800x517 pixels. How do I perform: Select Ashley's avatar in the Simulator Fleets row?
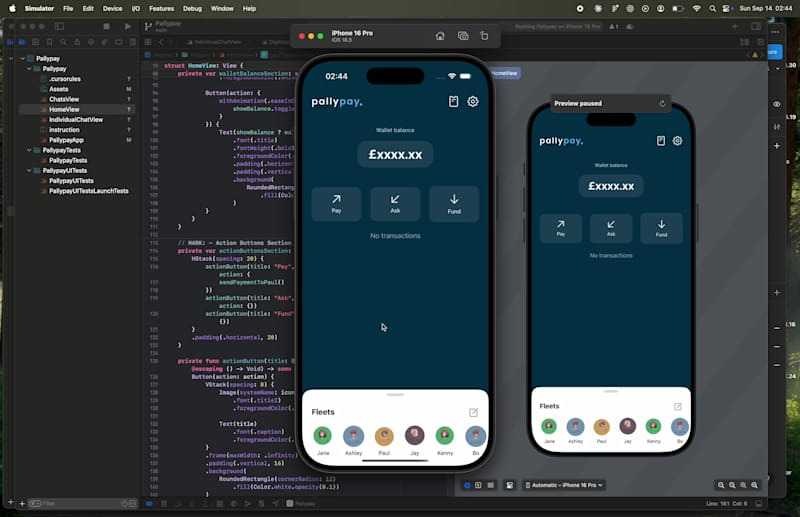[x=353, y=435]
